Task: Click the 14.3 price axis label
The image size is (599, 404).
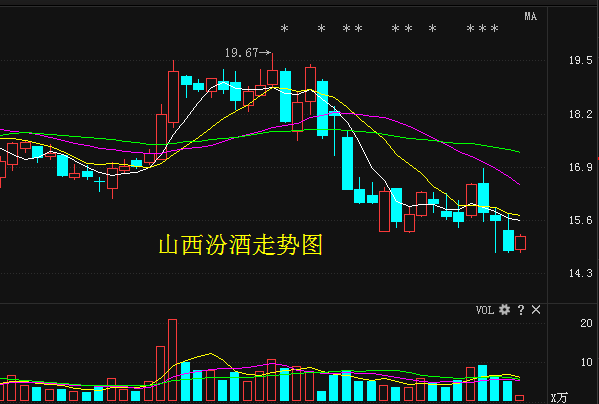Action: tap(580, 273)
